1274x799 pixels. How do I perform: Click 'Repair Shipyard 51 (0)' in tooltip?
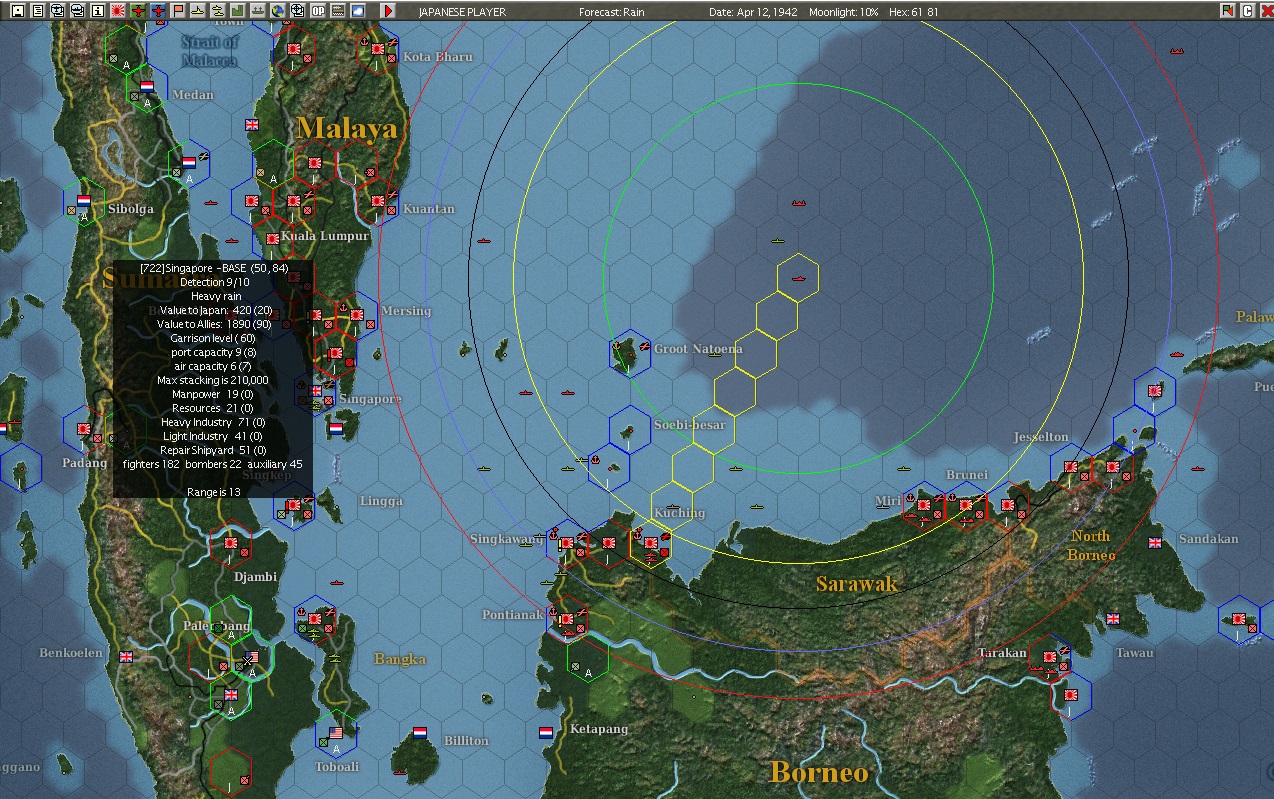click(213, 450)
